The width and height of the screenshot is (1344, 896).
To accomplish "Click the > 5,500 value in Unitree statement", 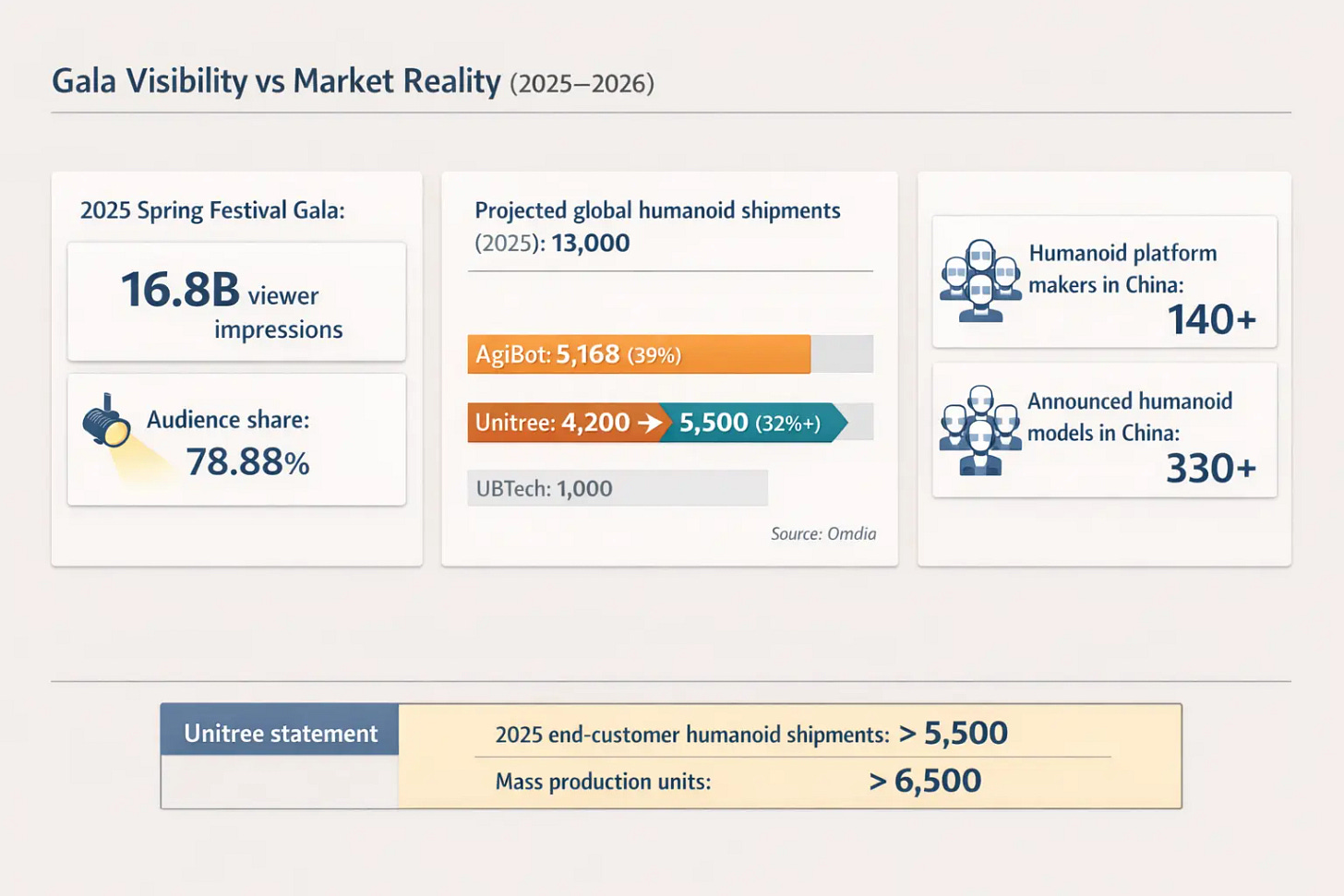I will (953, 734).
